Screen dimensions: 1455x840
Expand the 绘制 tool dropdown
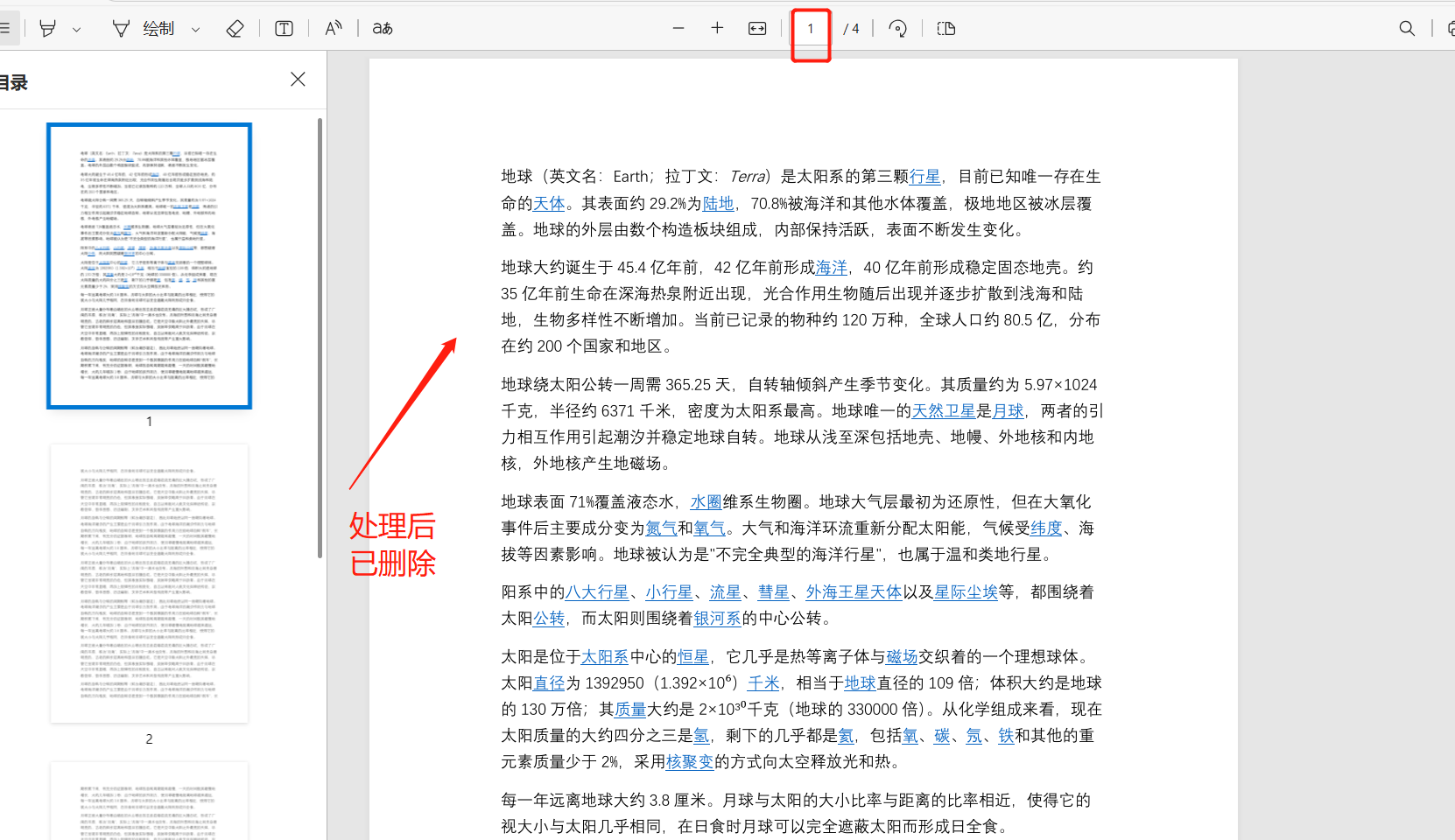pyautogui.click(x=196, y=28)
